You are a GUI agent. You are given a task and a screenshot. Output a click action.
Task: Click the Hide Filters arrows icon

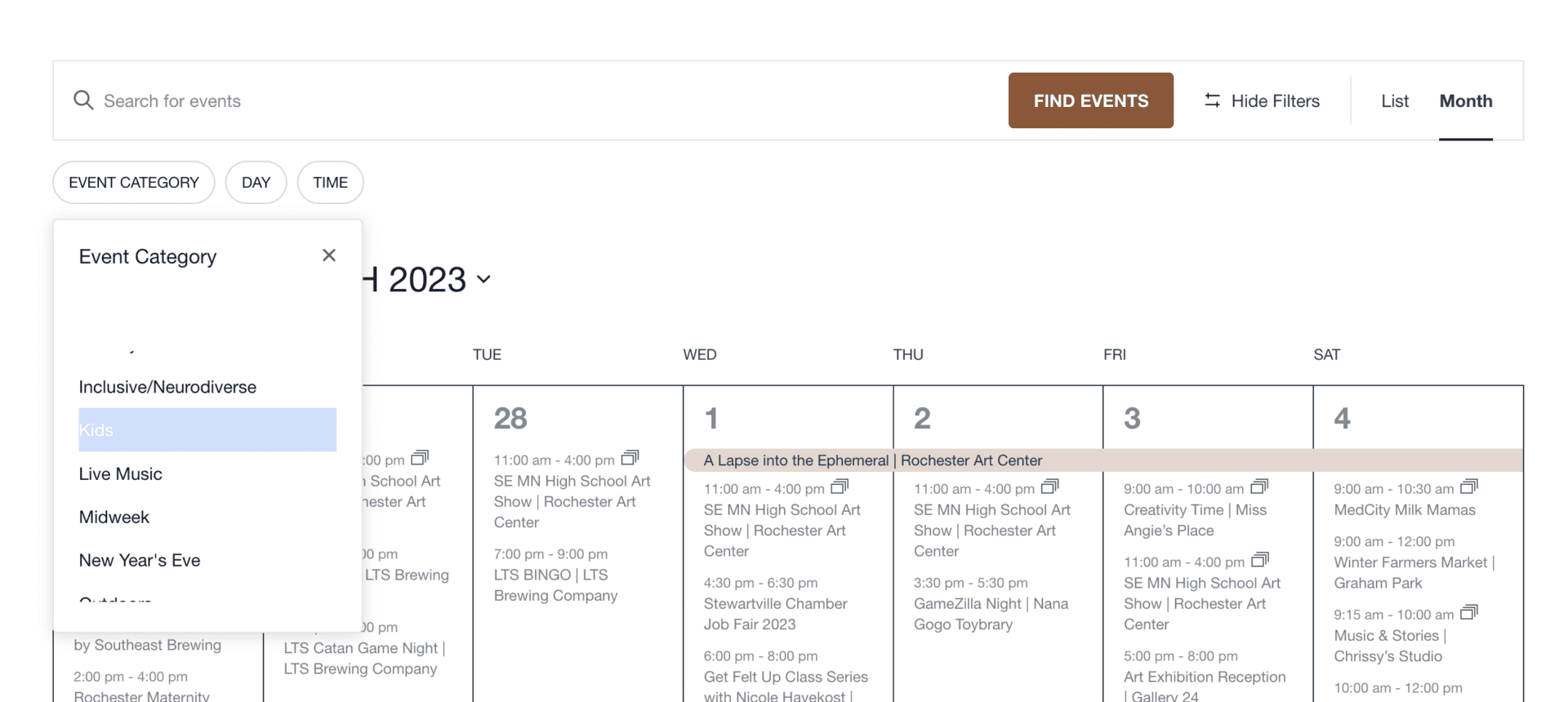(x=1211, y=100)
